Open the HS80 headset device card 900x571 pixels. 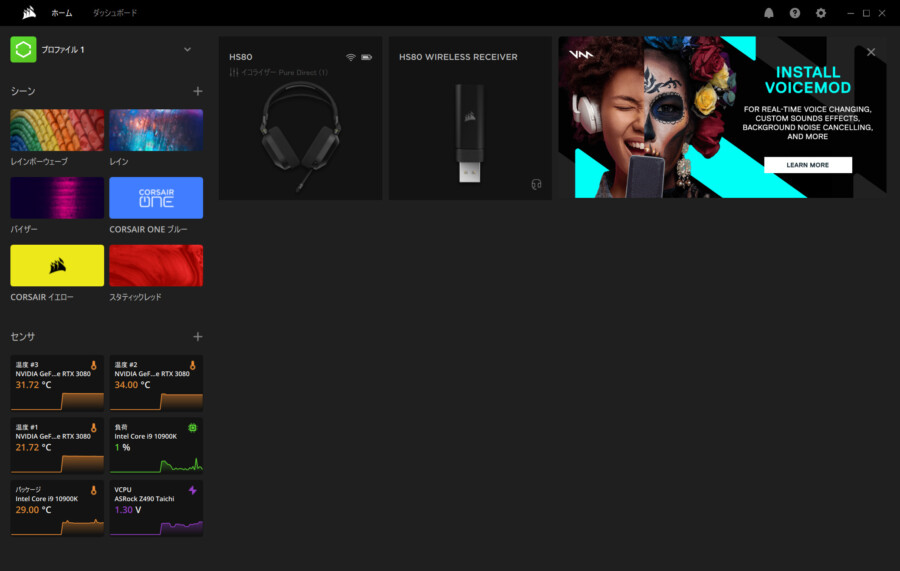(x=300, y=130)
